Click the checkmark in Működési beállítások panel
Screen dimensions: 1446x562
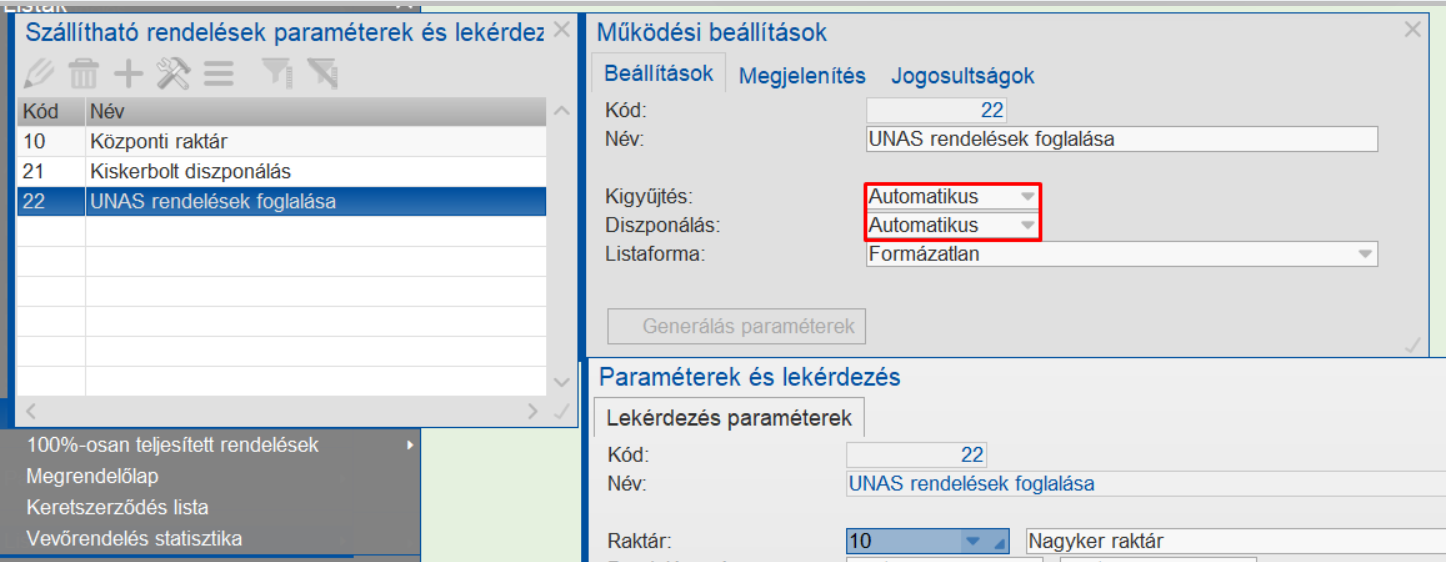(1412, 345)
